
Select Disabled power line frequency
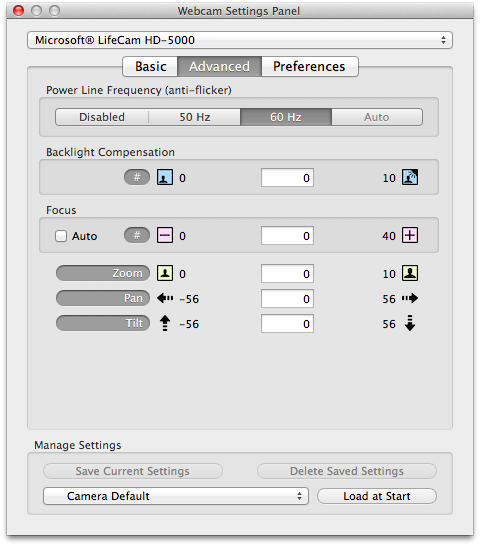pyautogui.click(x=102, y=117)
